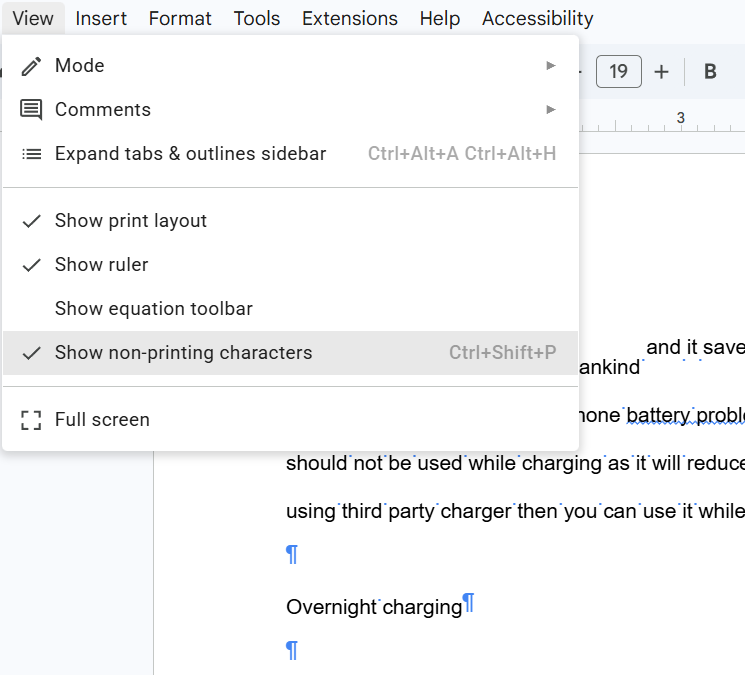Toggle bold formatting

pos(710,72)
